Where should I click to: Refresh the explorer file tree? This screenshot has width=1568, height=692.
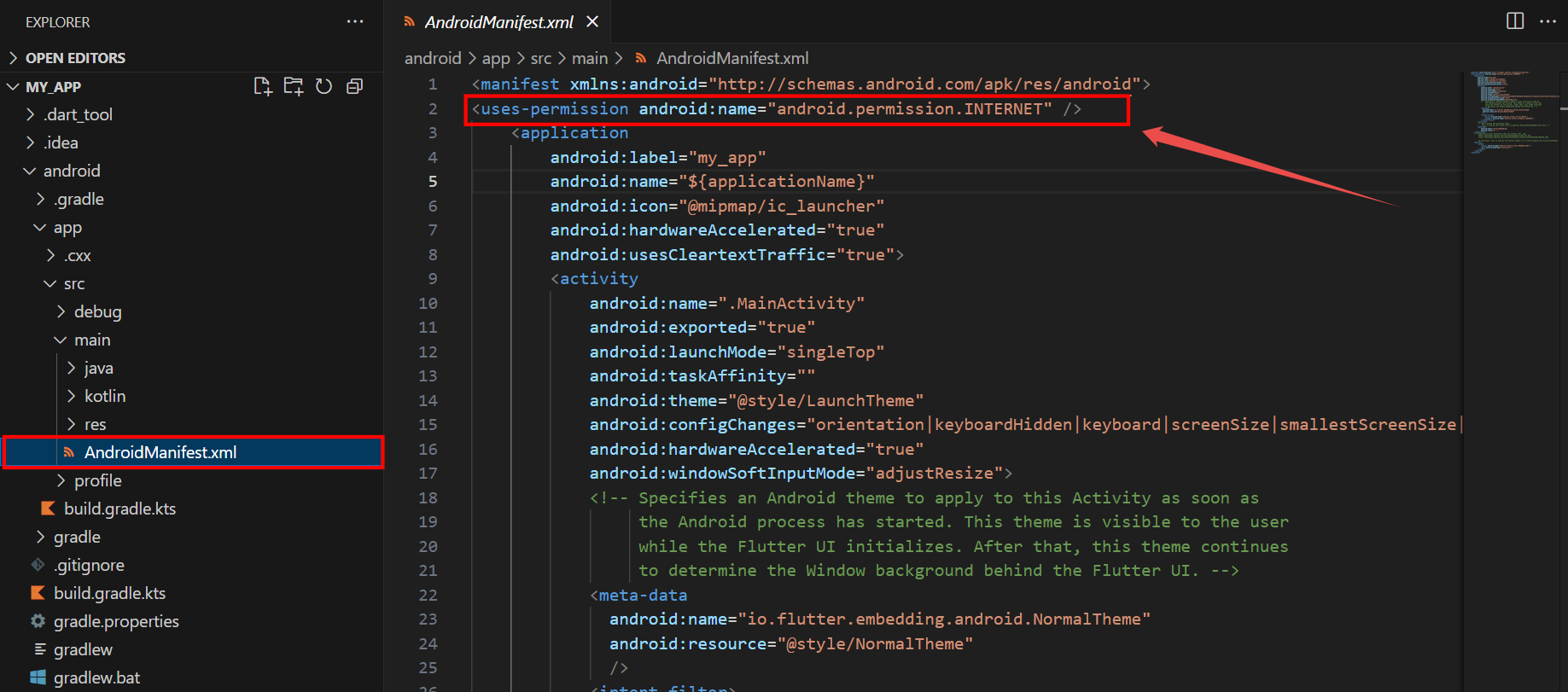(x=324, y=86)
